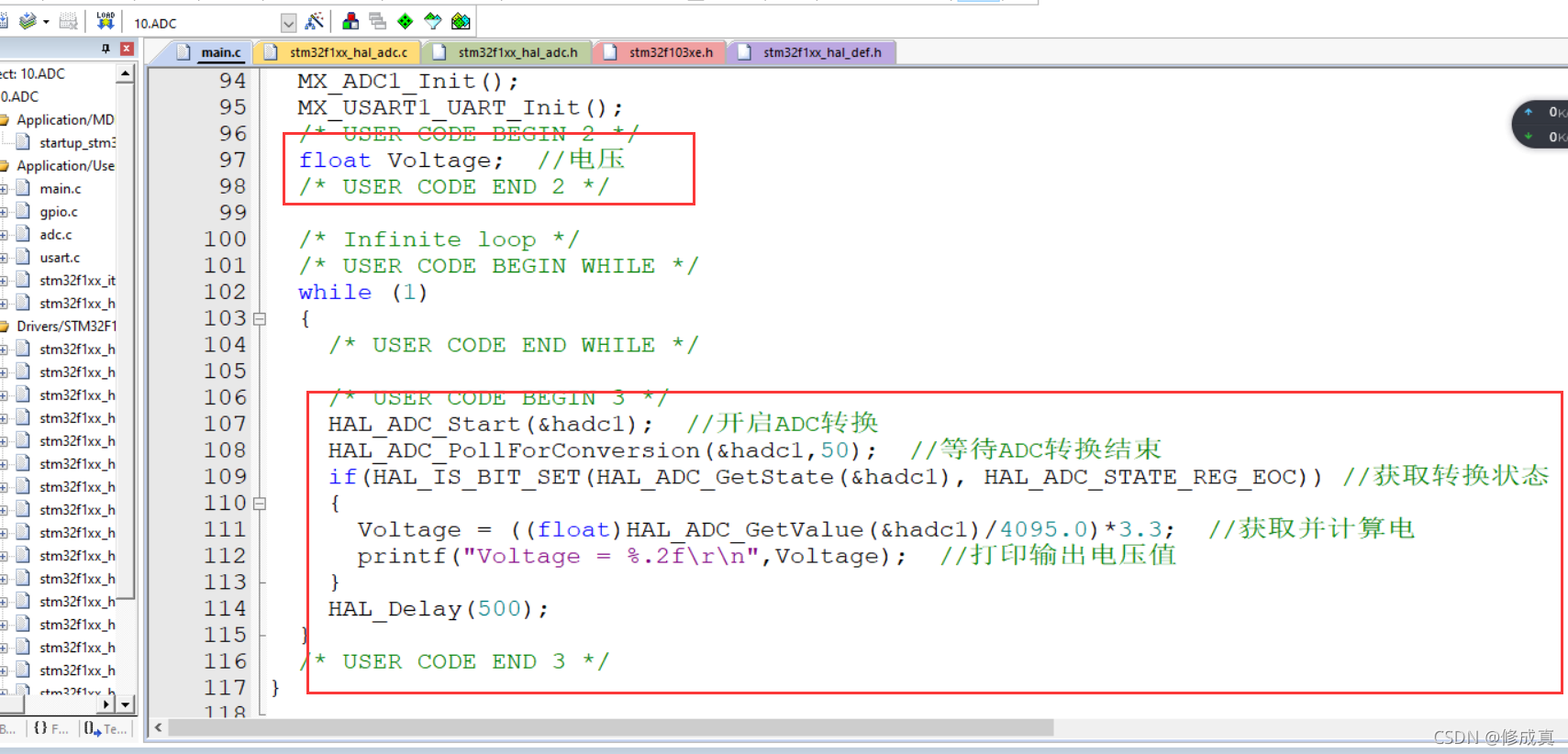Expand the plus next to gpio.c
Viewport: 1568px width, 754px height.
[x=4, y=212]
